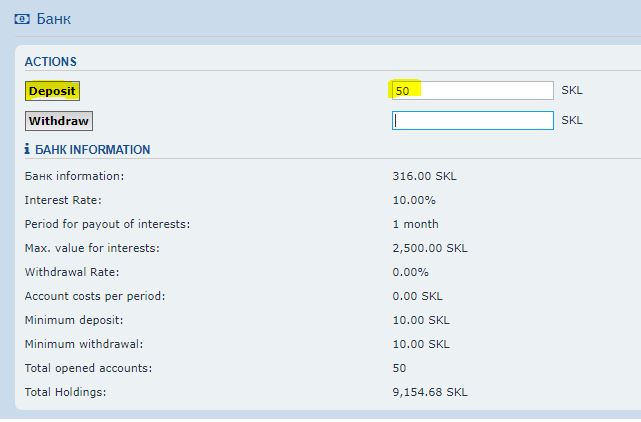Click the БАНК INFORMATION section heading
Image resolution: width=641 pixels, height=422 pixels.
(x=92, y=150)
